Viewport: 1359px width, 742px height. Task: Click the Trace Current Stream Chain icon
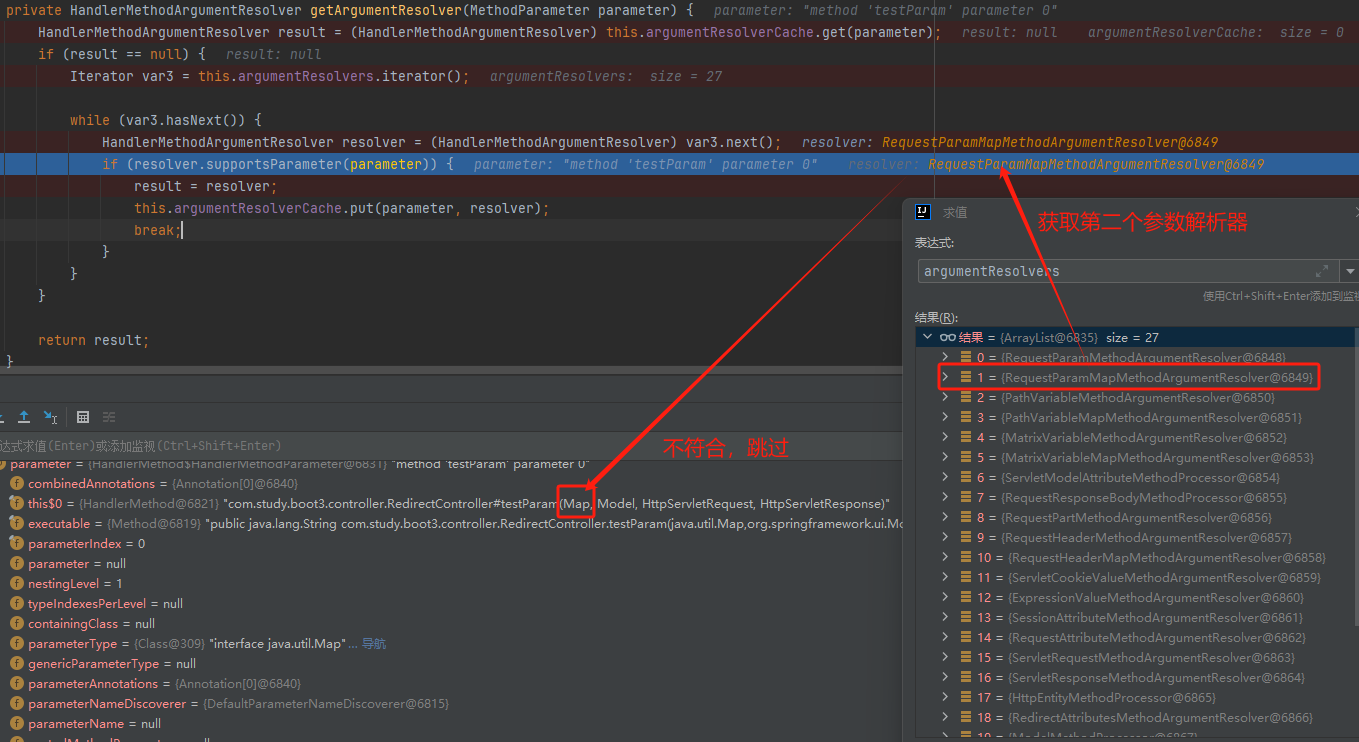point(109,417)
